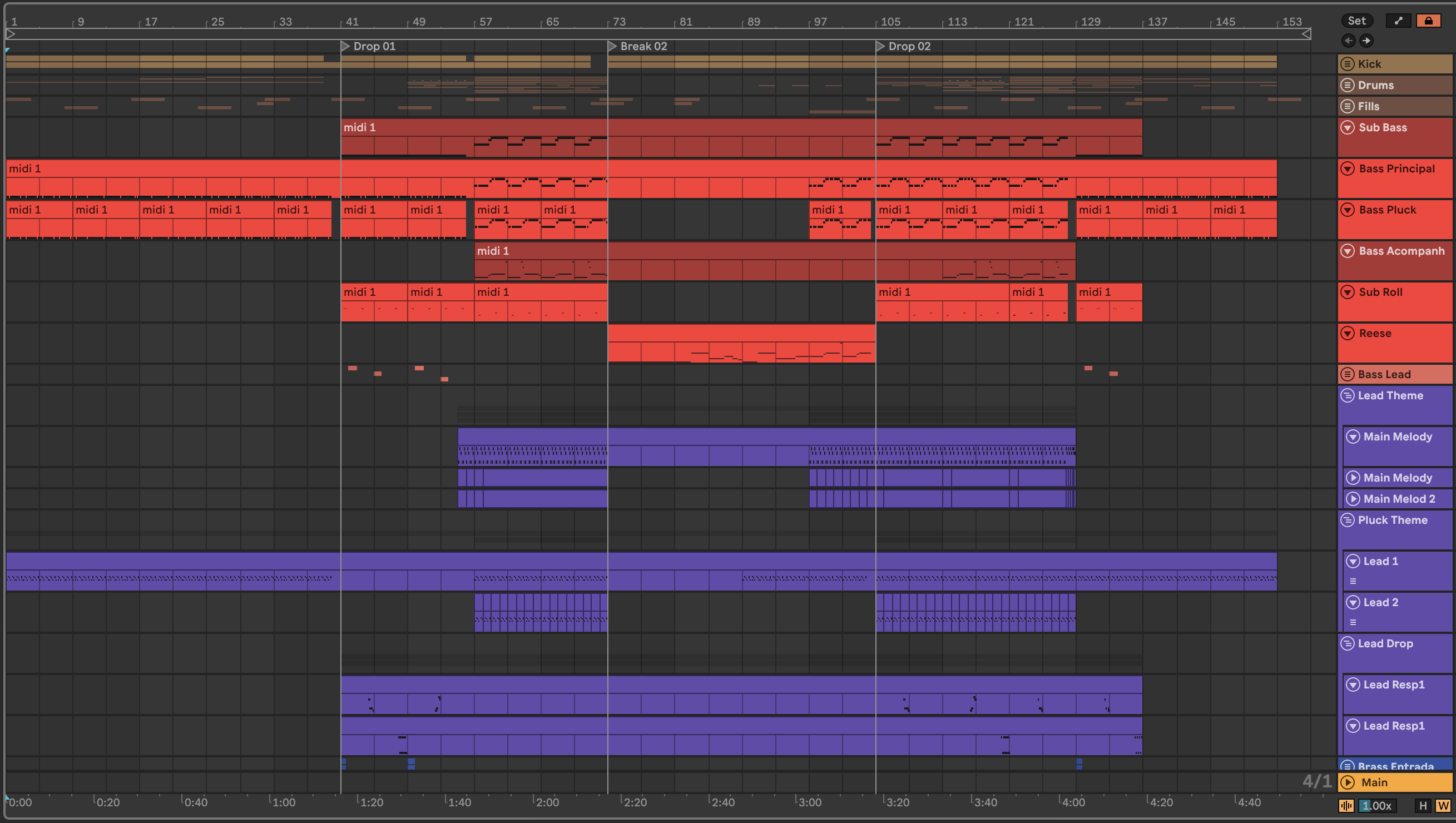Click the Set locator button

1356,21
